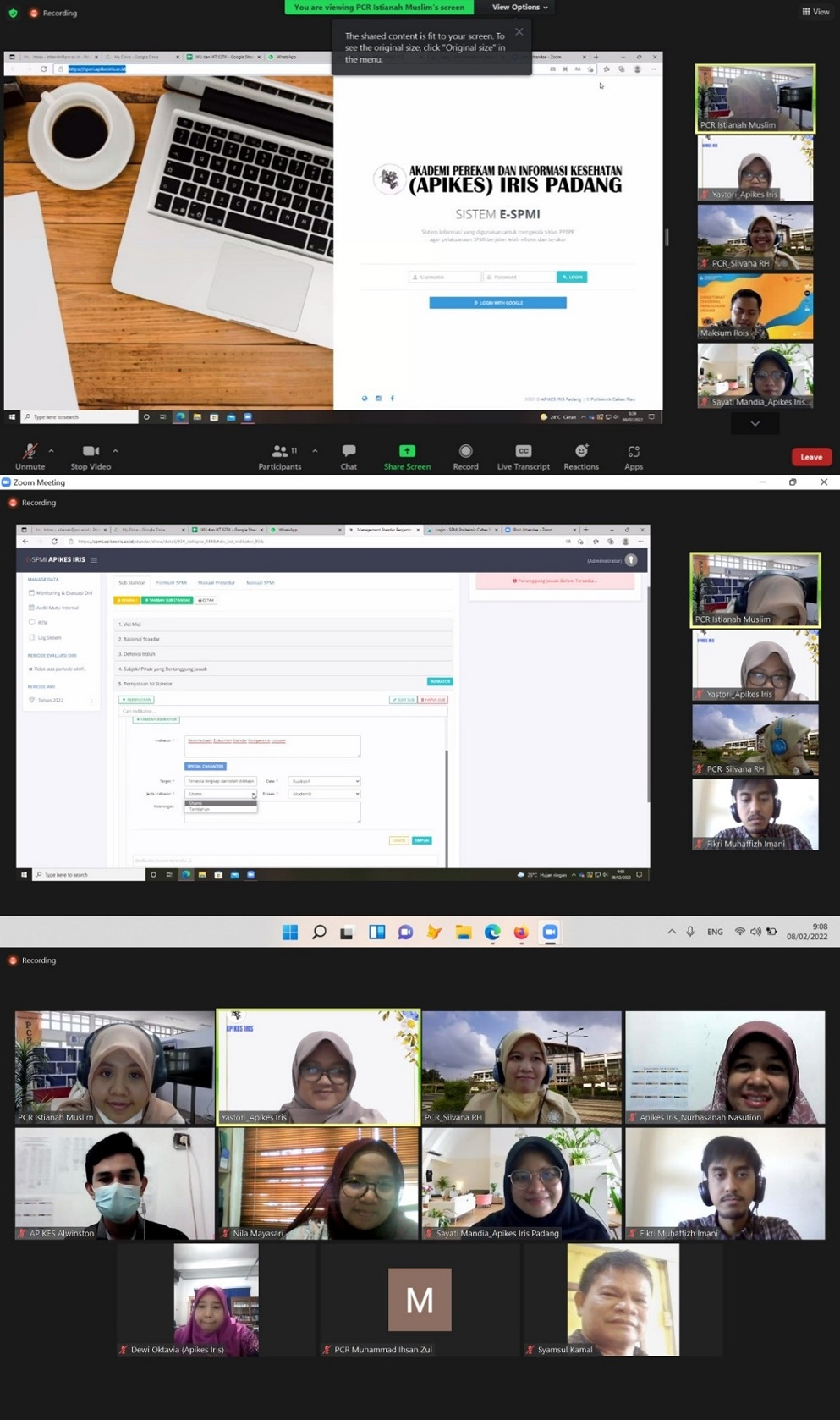Click the system tray microphone icon
The image size is (840, 1420).
pos(690,932)
